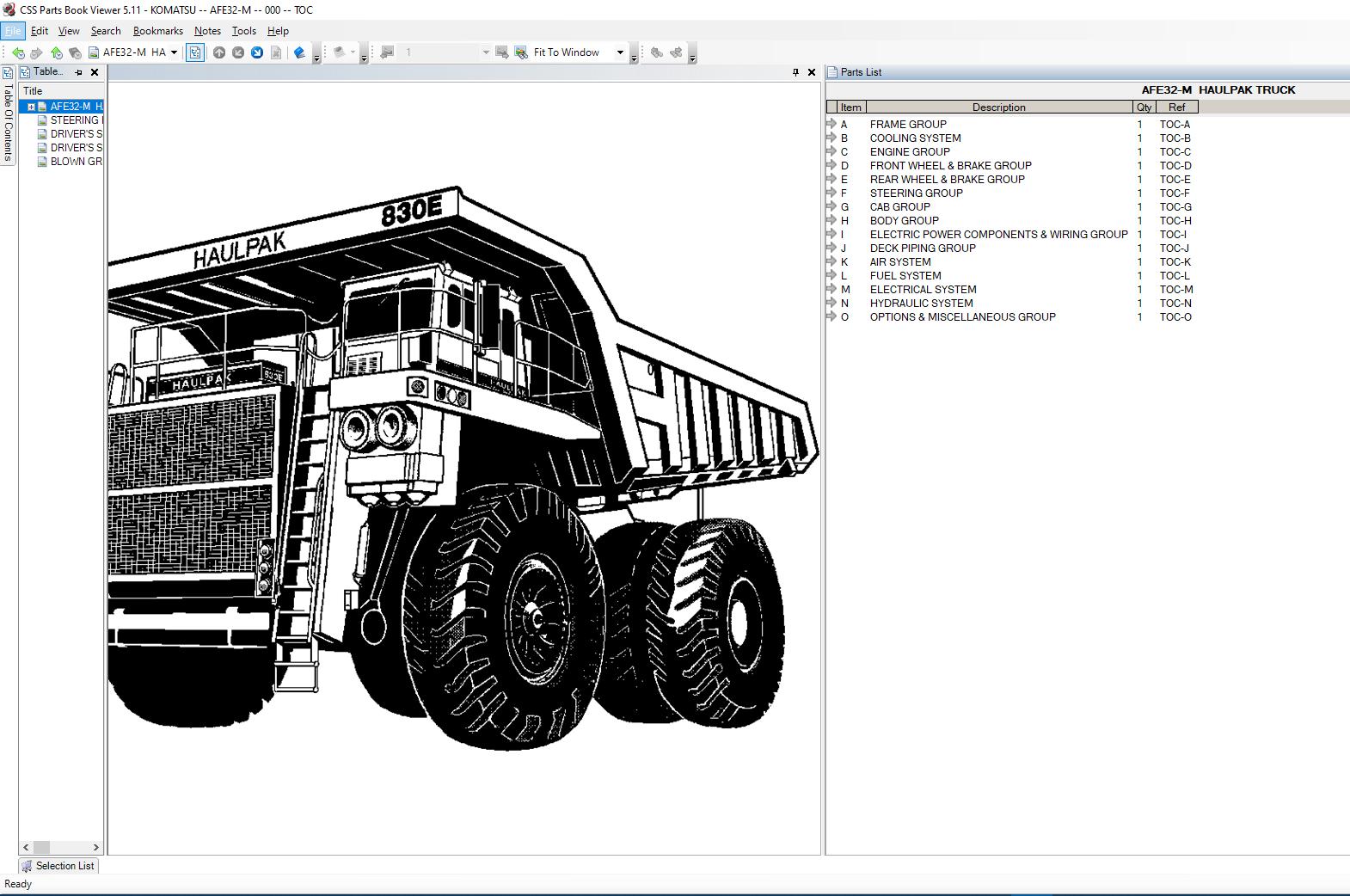Screen dimensions: 1350x896
Task: Click the Description column header
Action: click(999, 107)
